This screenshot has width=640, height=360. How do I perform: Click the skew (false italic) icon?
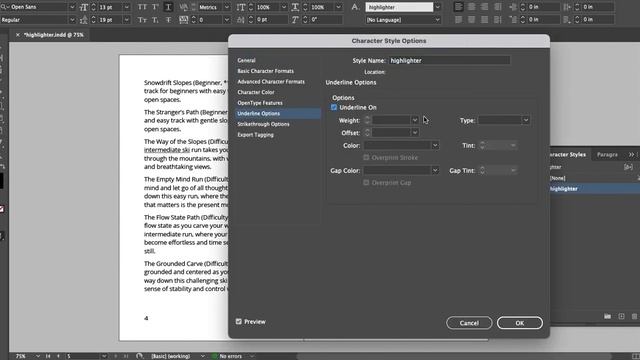(295, 20)
